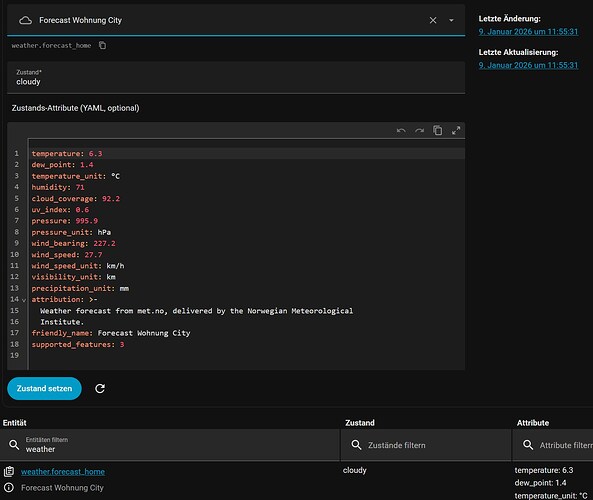The image size is (593, 500).
Task: Focus the Entitäten filtern search field
Action: 170,445
